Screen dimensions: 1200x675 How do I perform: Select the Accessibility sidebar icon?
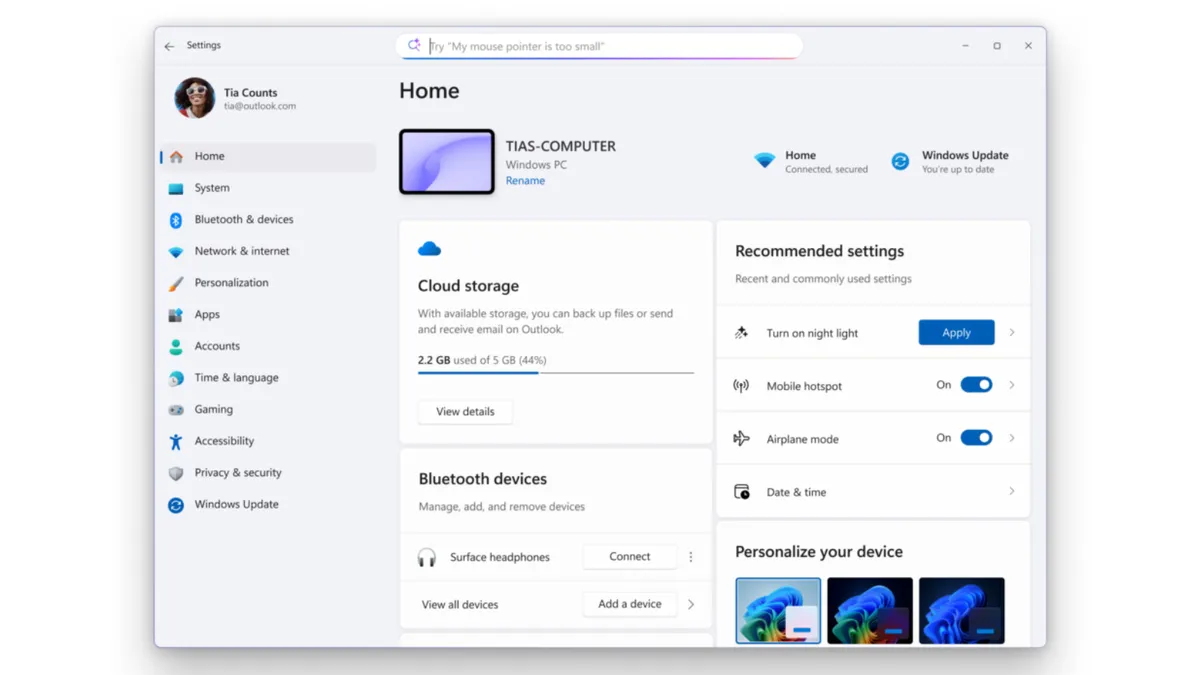click(x=177, y=440)
